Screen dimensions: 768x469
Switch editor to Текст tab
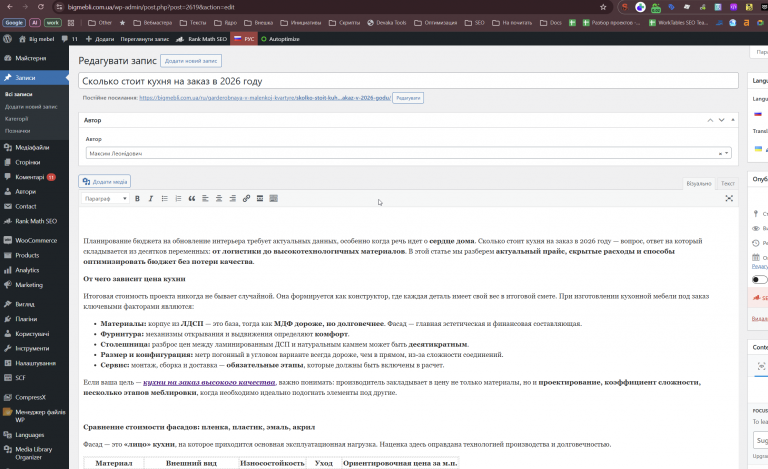click(x=727, y=183)
